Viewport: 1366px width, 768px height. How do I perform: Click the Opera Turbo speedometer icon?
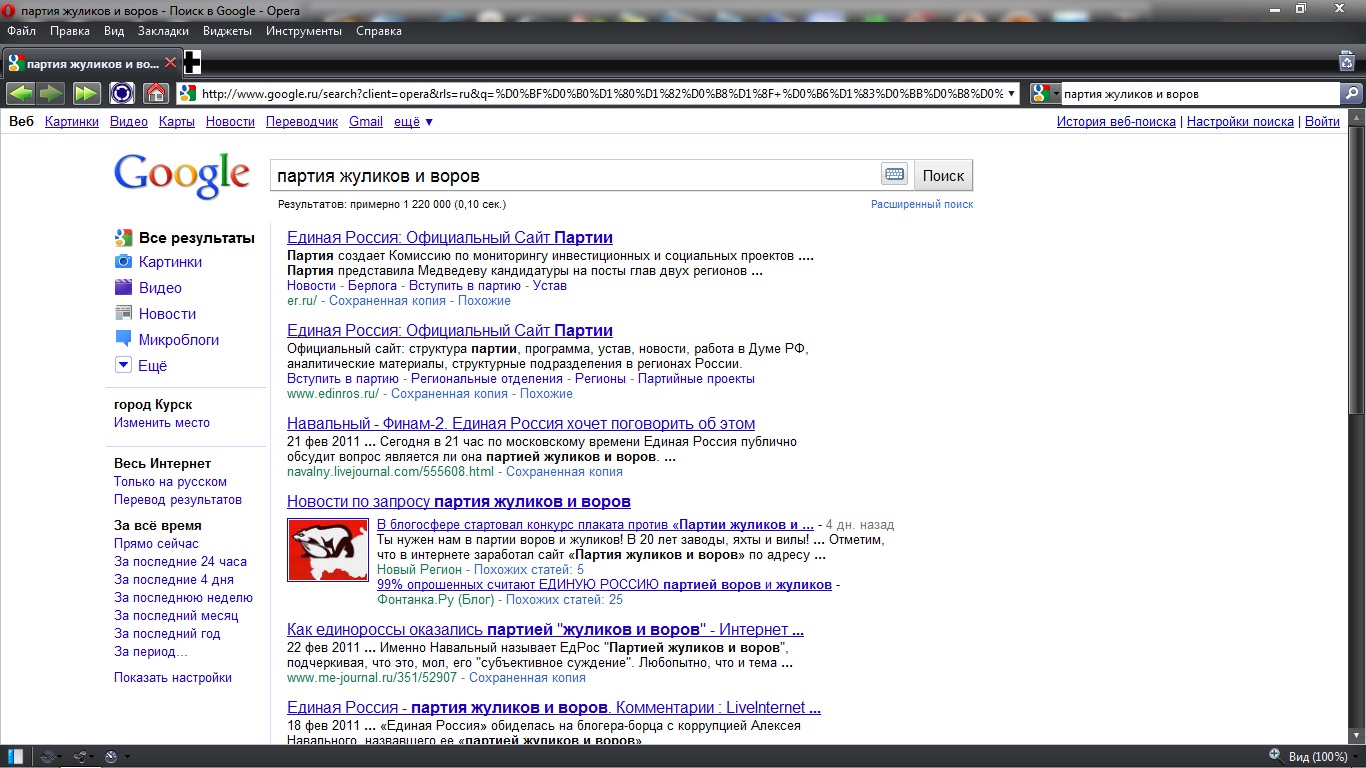pos(111,757)
